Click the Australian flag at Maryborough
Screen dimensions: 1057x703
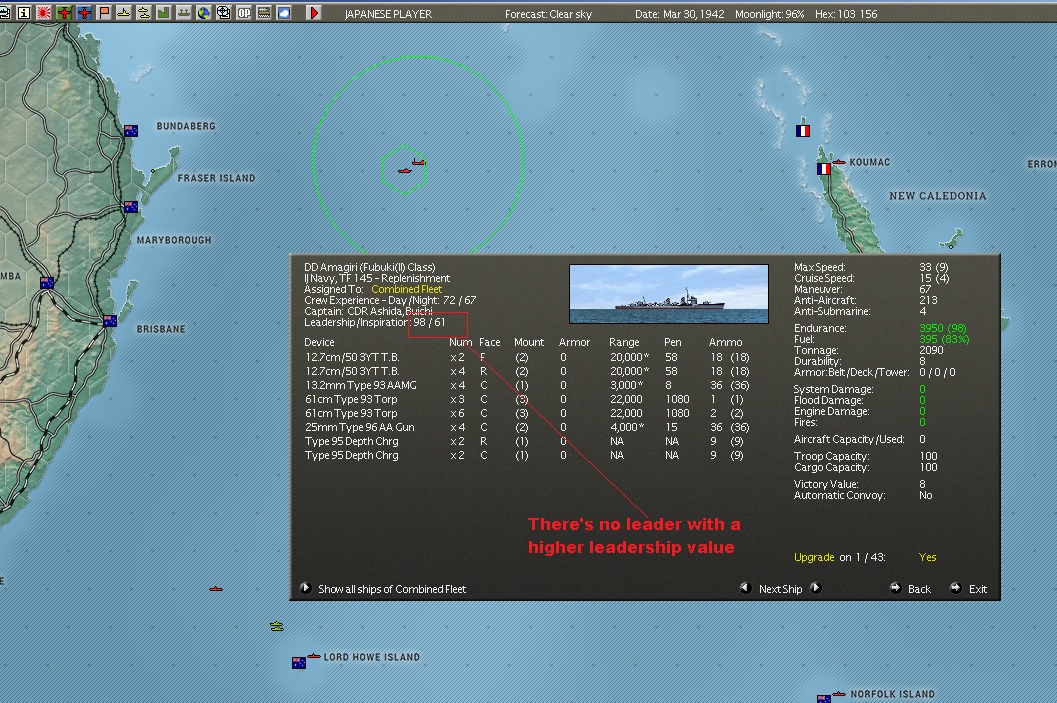[131, 207]
